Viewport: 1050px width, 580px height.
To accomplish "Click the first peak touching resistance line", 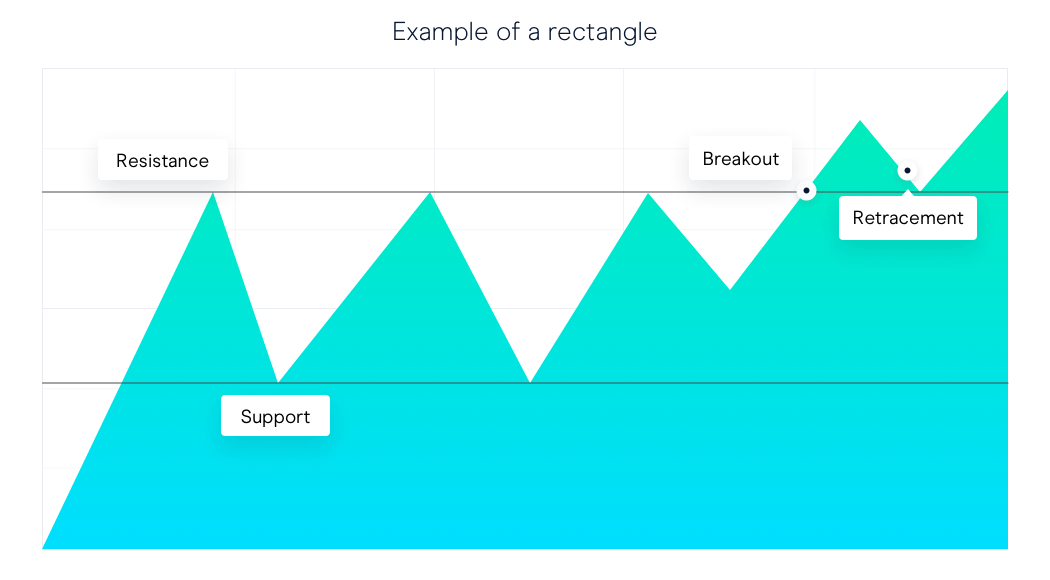I will coord(213,194).
